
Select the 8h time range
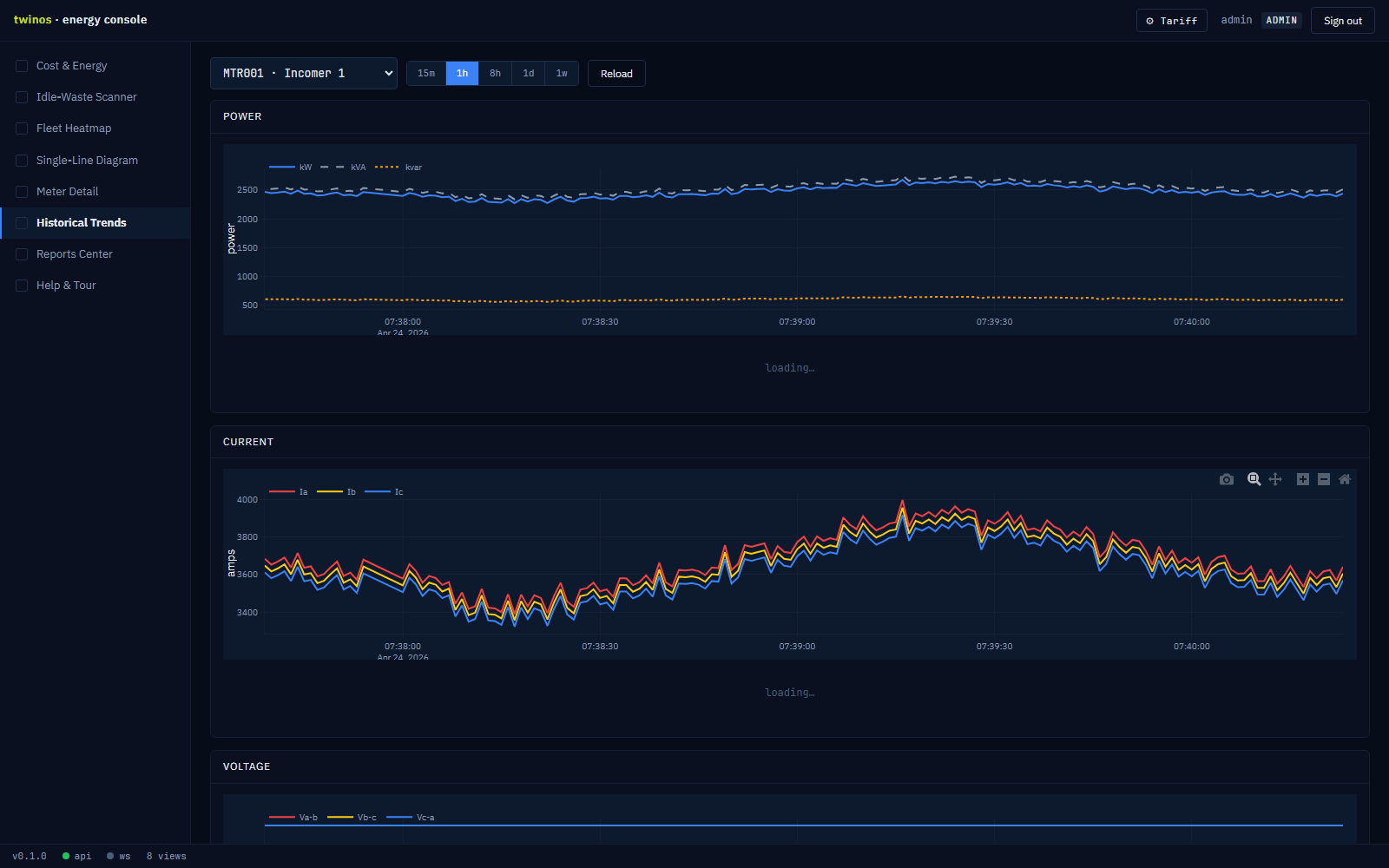point(495,74)
